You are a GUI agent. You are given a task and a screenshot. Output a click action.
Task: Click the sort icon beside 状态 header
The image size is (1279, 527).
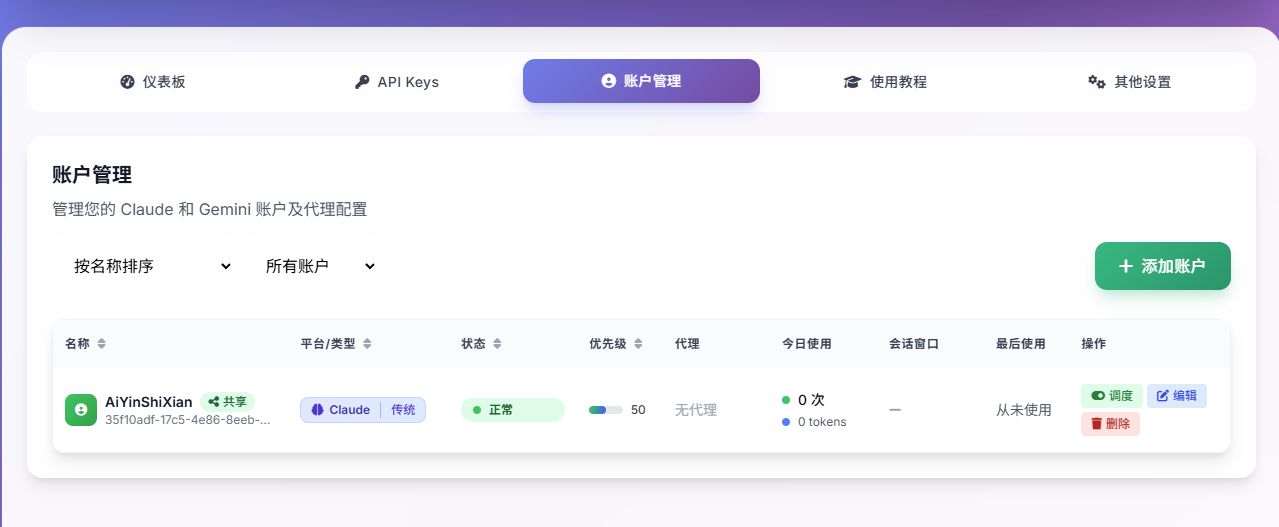pos(497,344)
